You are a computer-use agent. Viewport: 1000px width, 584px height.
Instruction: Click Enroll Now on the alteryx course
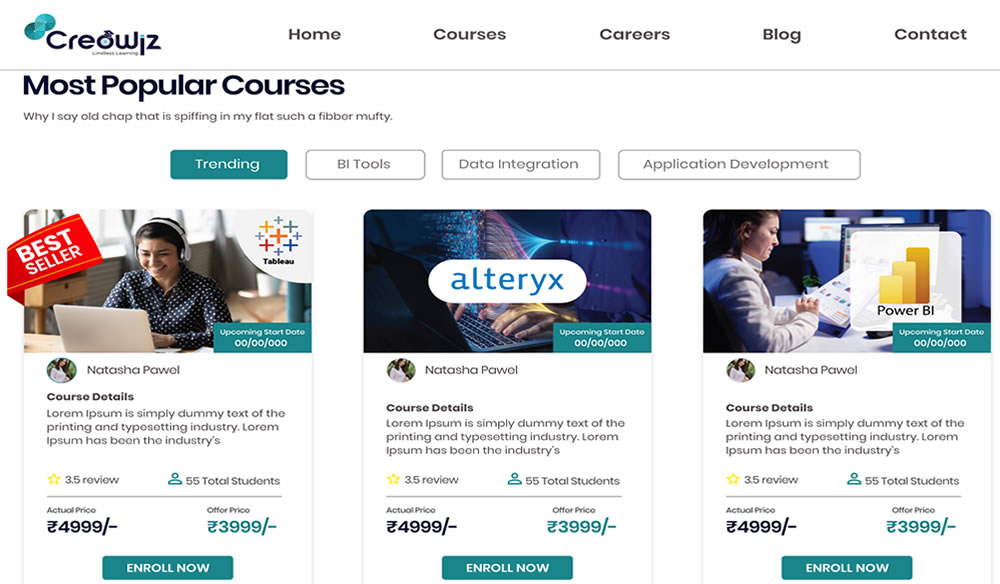(x=507, y=567)
